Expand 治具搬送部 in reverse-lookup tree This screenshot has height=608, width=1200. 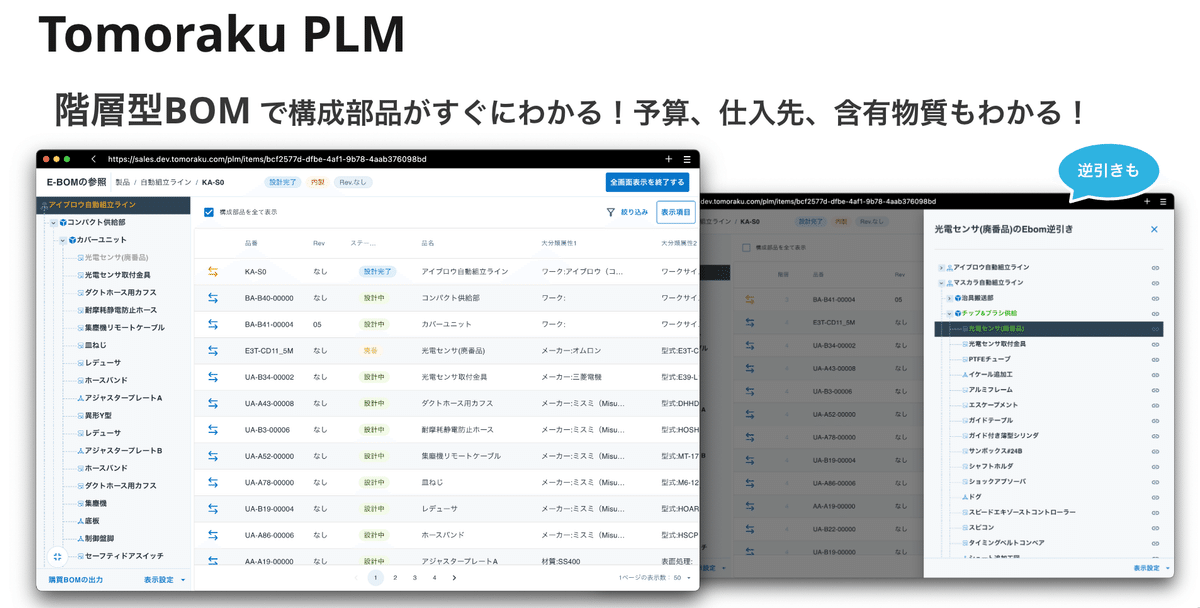click(950, 298)
